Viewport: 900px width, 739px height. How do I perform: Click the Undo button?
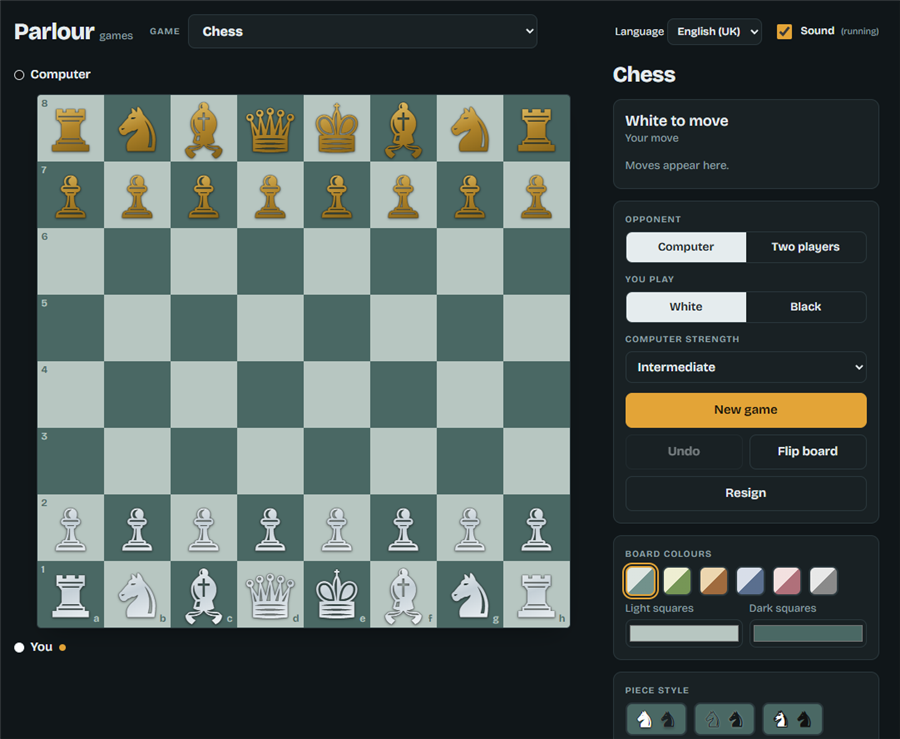[x=684, y=452]
